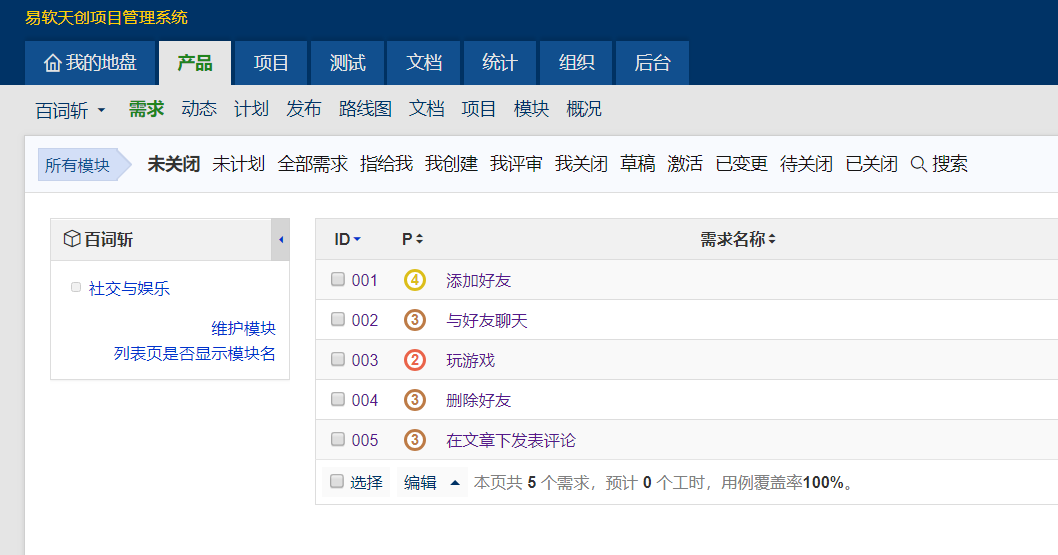Click the 所有模块 breadcrumb label
The image size is (1058, 555).
click(x=77, y=165)
